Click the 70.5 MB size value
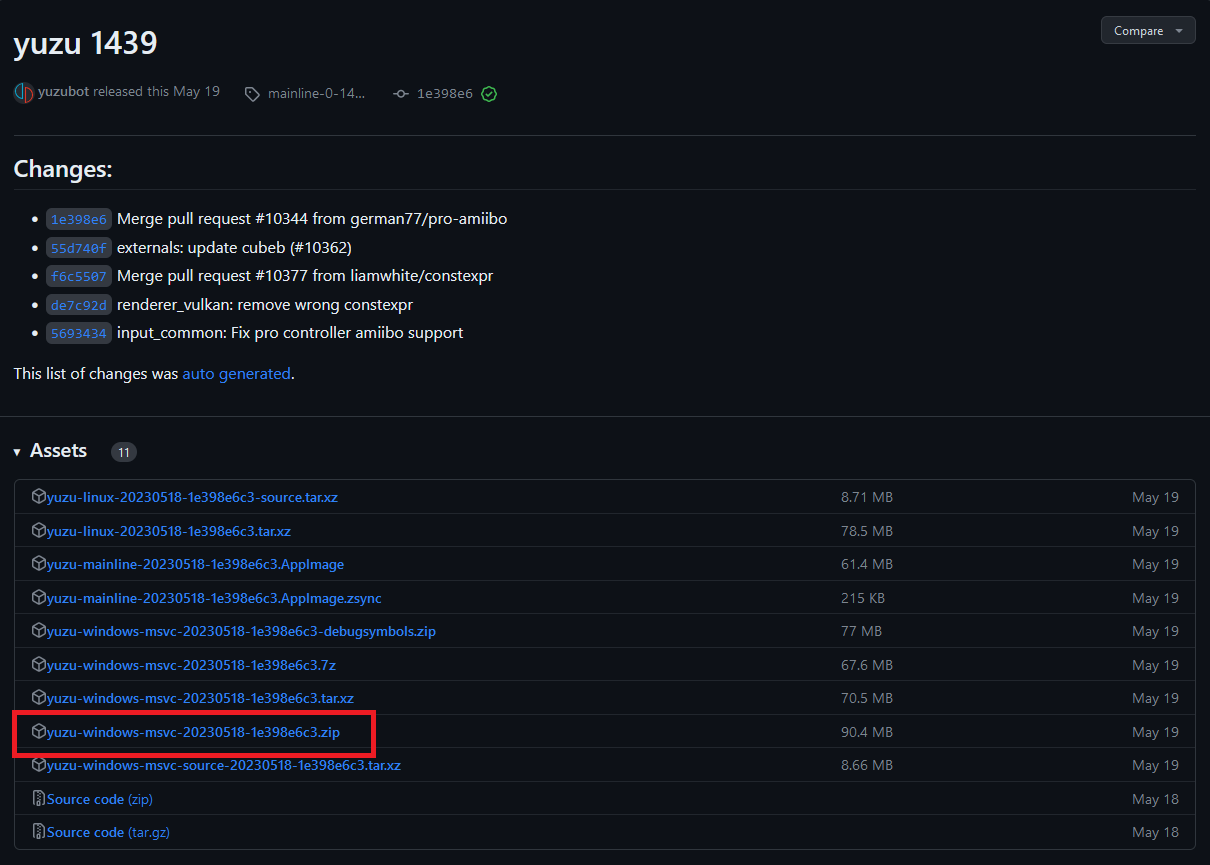Screen dimensions: 1210x865 tap(867, 698)
